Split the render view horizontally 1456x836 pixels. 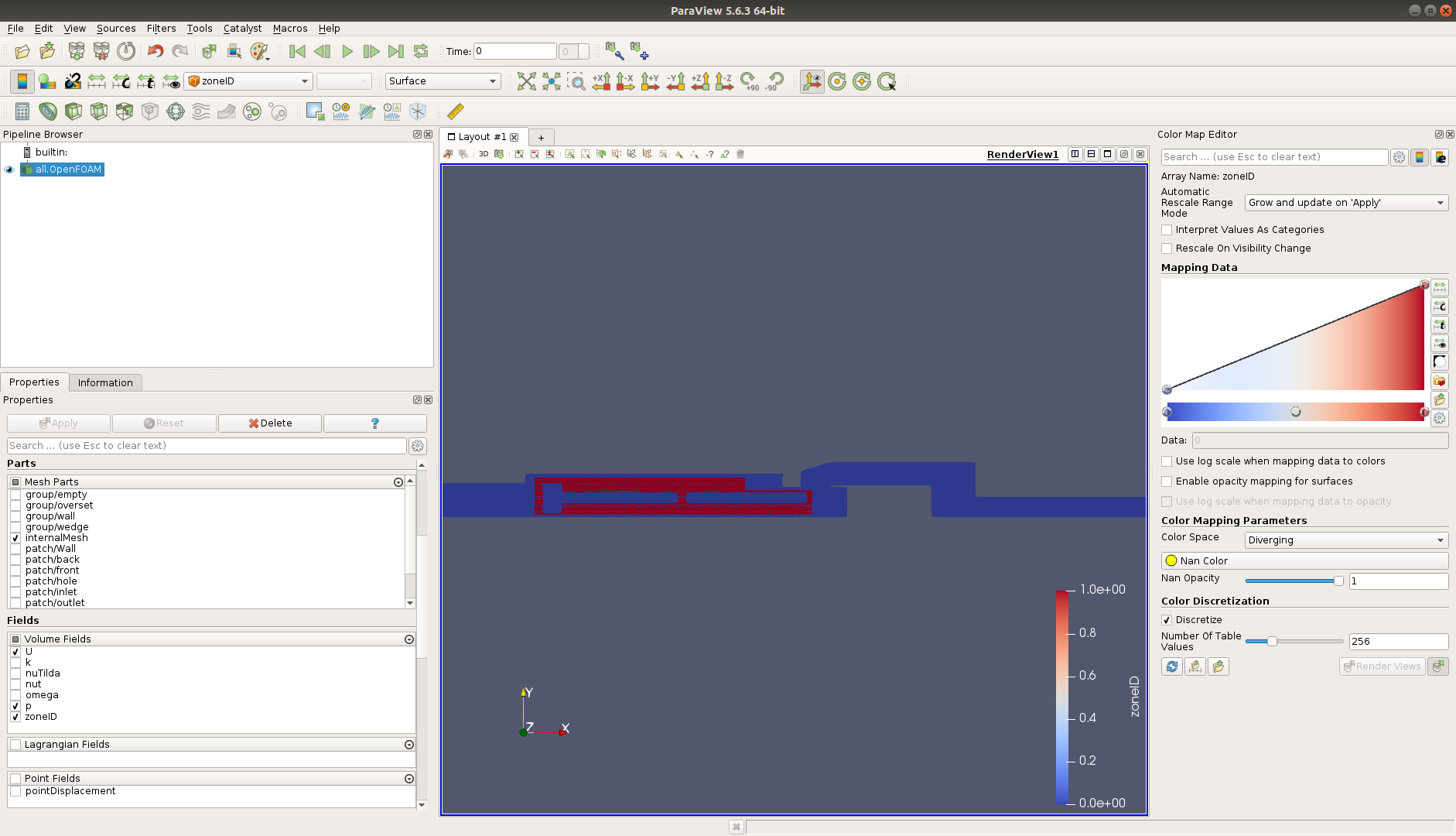[1075, 154]
